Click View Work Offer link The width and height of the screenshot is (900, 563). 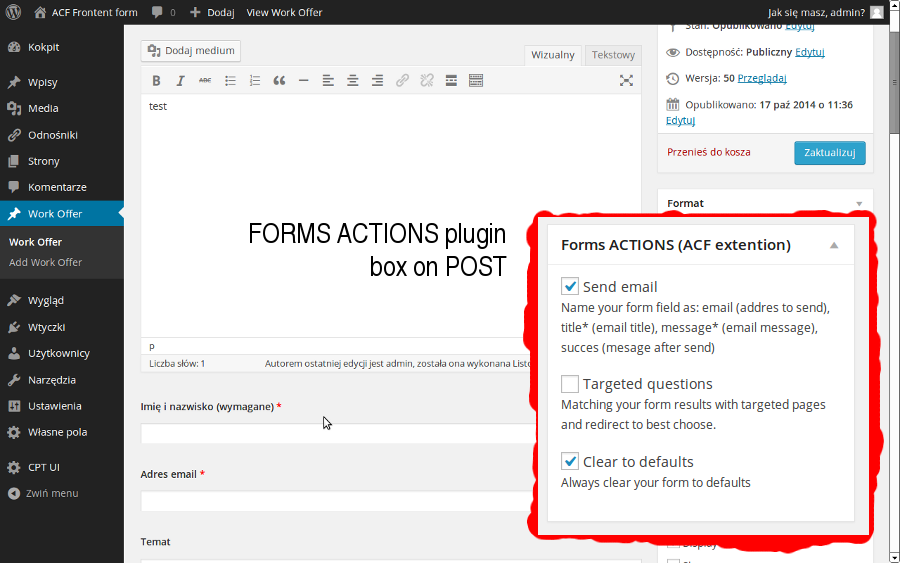(x=284, y=12)
